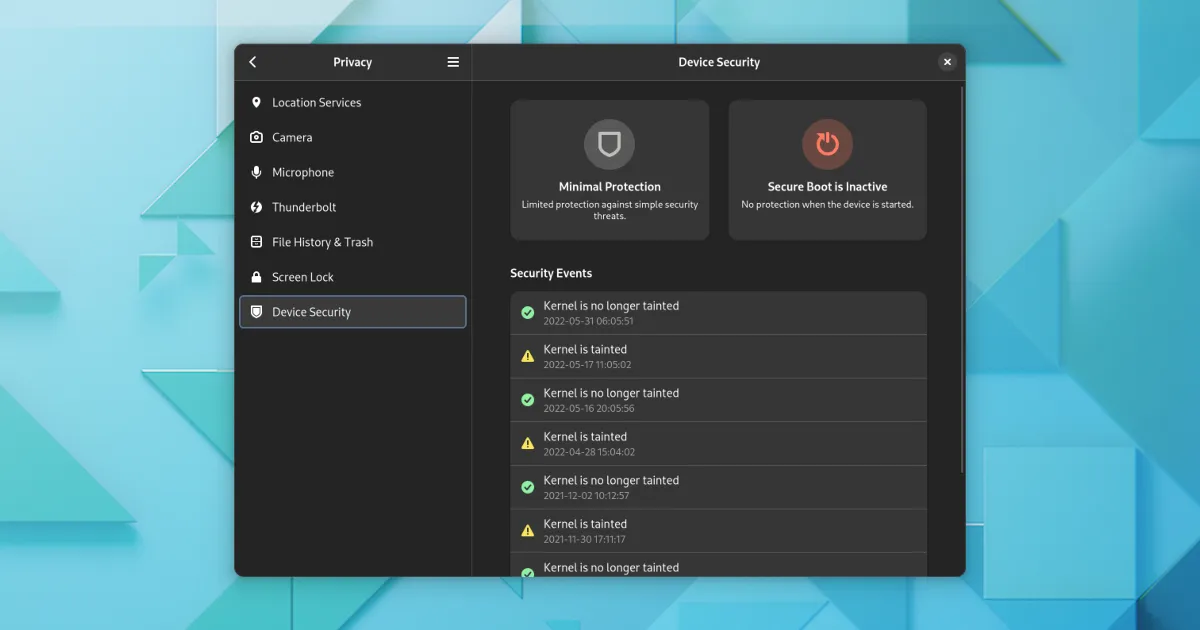The width and height of the screenshot is (1200, 630).
Task: Close the Device Security window
Action: point(946,62)
